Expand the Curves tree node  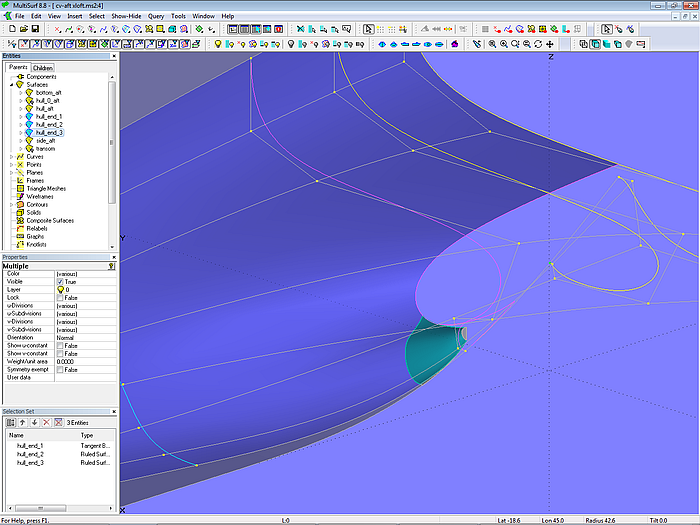click(x=10, y=157)
